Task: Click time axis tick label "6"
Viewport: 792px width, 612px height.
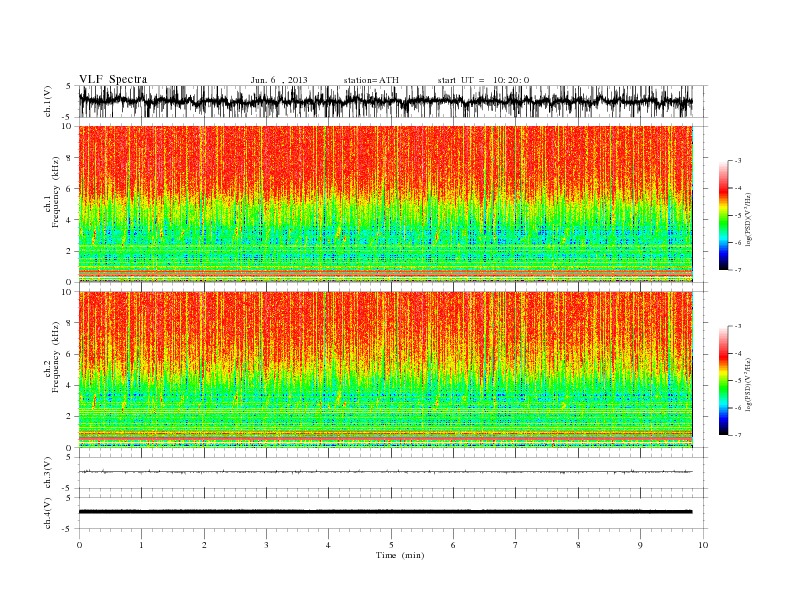Action: point(453,545)
